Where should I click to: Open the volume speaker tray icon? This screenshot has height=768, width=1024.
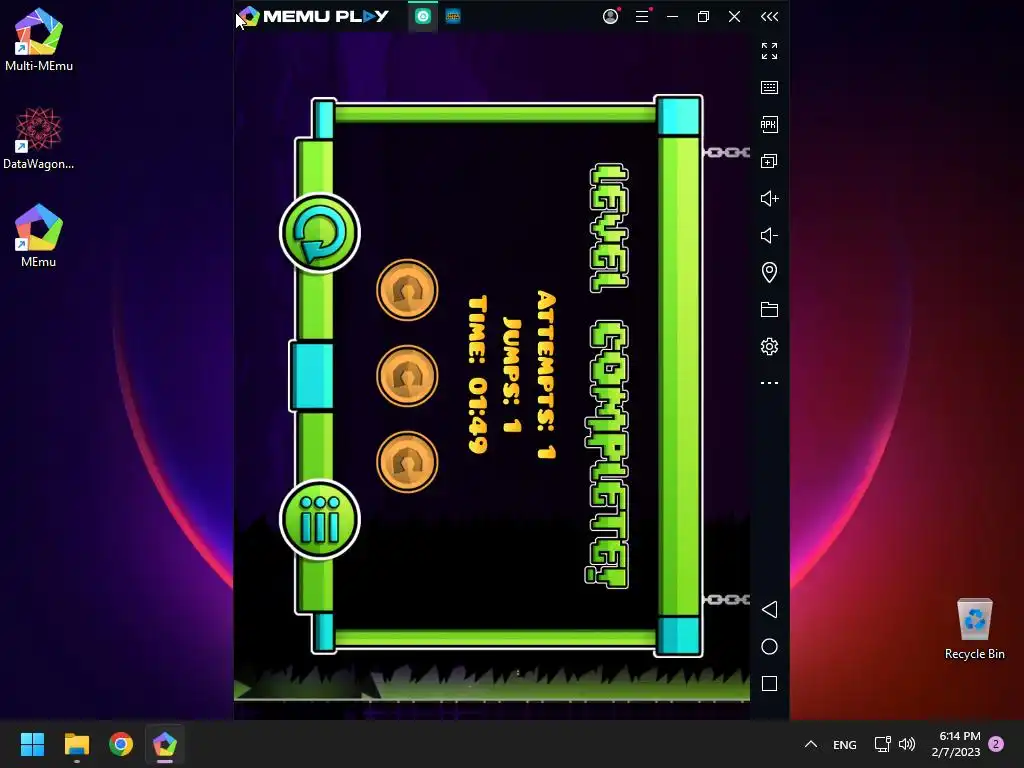907,744
